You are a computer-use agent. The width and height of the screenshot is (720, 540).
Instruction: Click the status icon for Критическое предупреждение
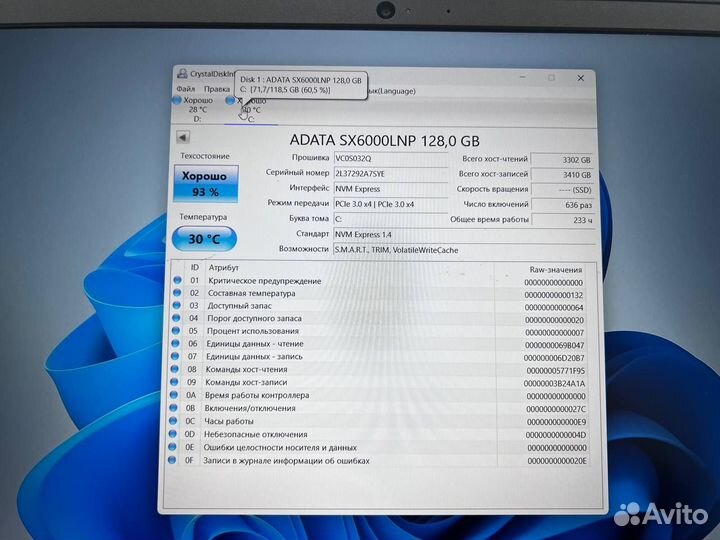tap(178, 280)
